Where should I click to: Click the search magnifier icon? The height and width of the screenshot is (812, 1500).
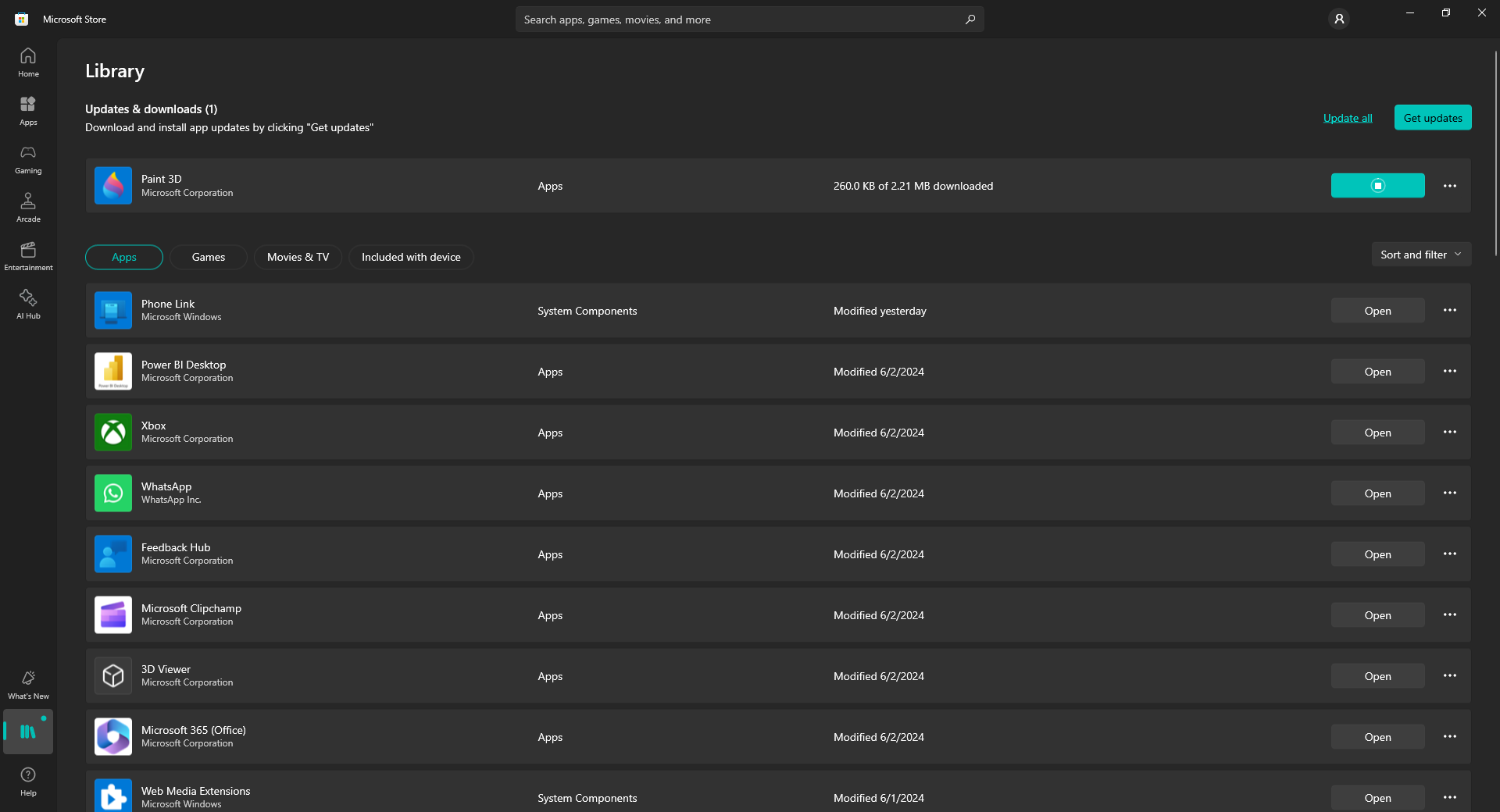(x=970, y=20)
